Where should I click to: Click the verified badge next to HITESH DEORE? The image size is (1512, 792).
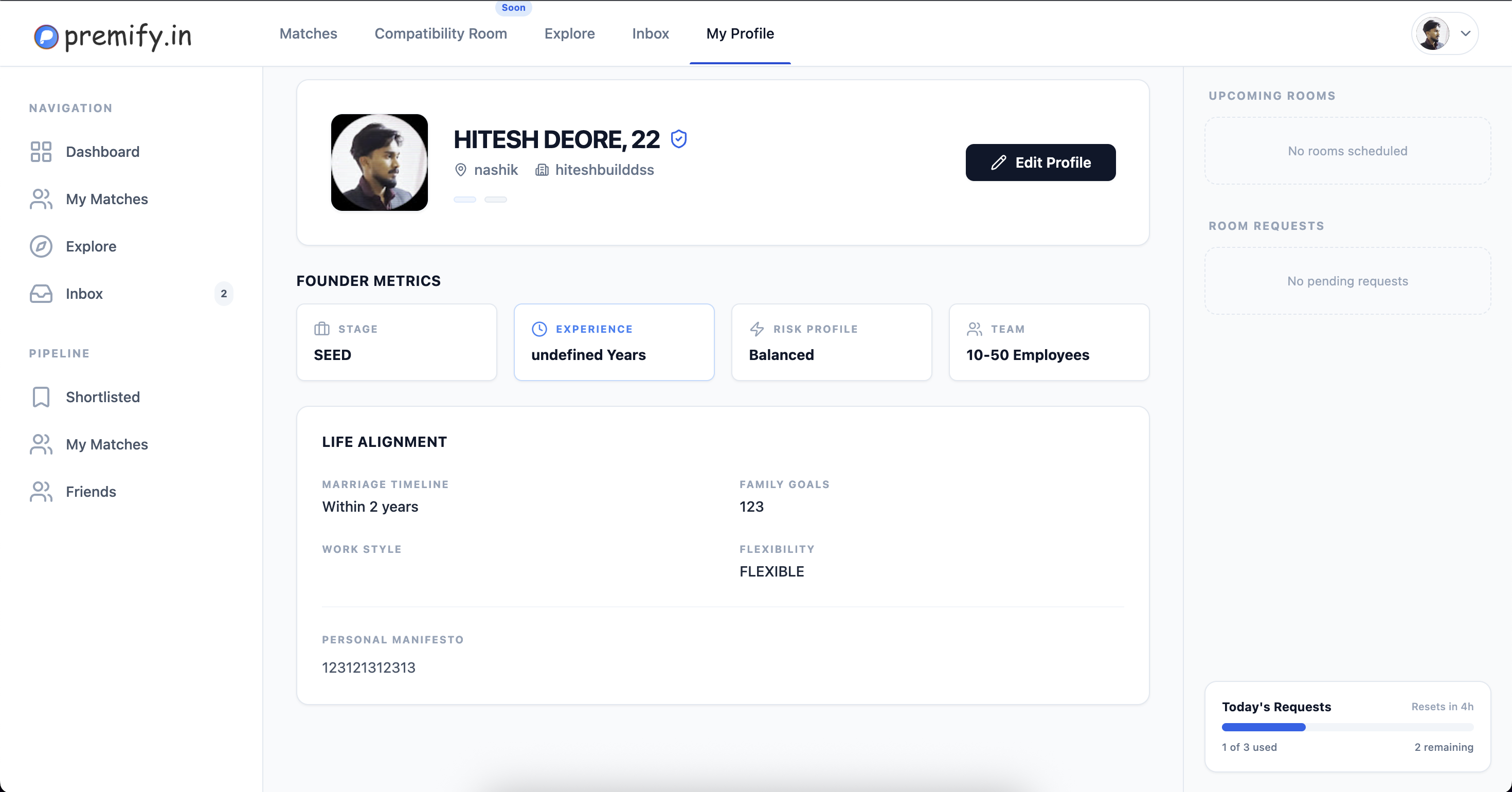pos(679,138)
